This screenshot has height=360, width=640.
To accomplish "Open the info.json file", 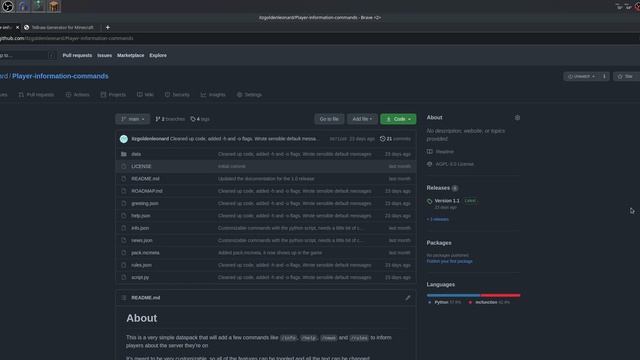I will pos(140,228).
